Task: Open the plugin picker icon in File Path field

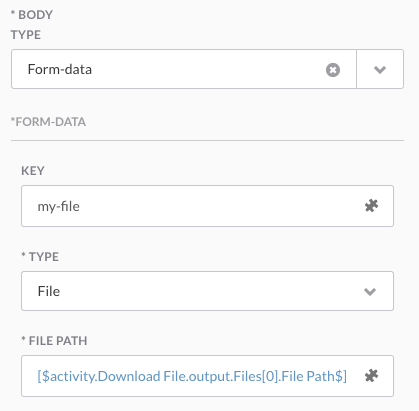Action: [371, 376]
